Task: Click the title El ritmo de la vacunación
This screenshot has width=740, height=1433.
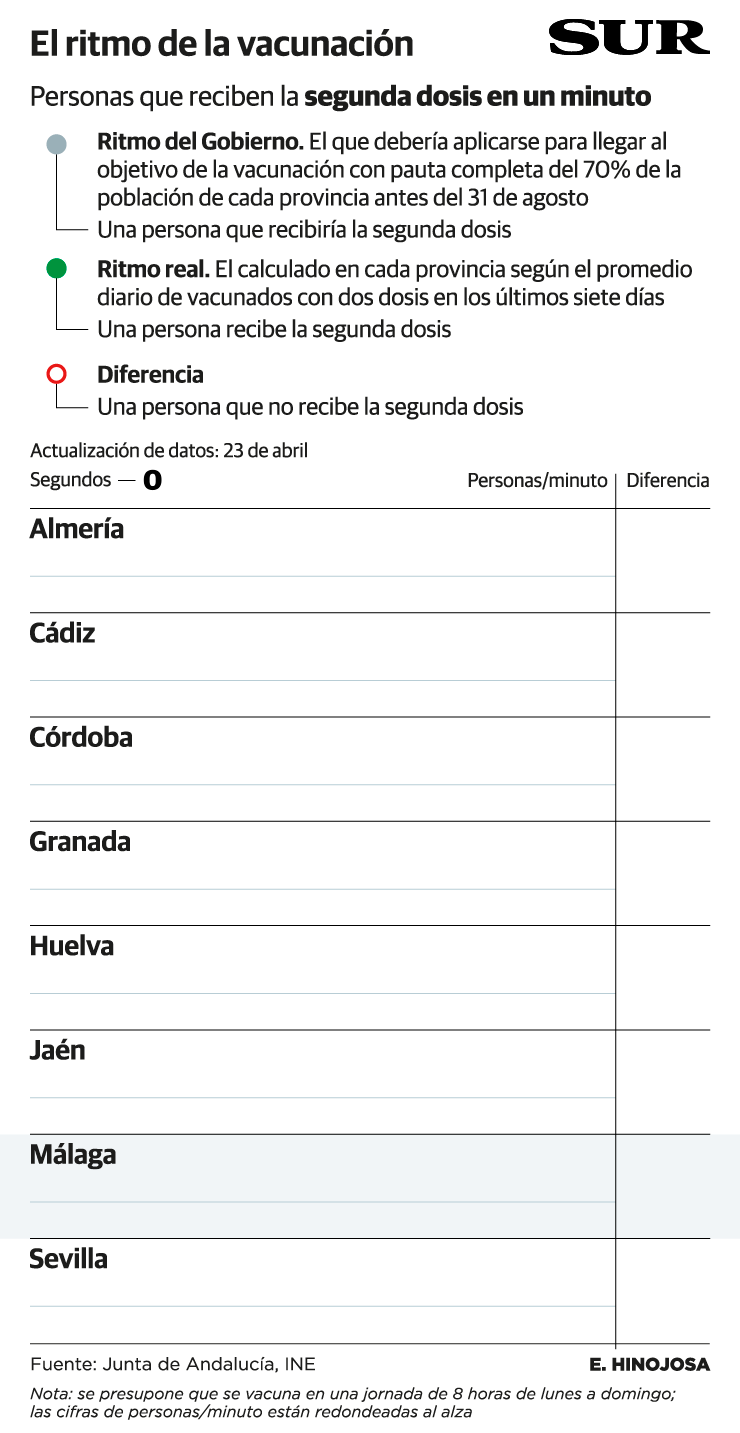Action: 221,44
